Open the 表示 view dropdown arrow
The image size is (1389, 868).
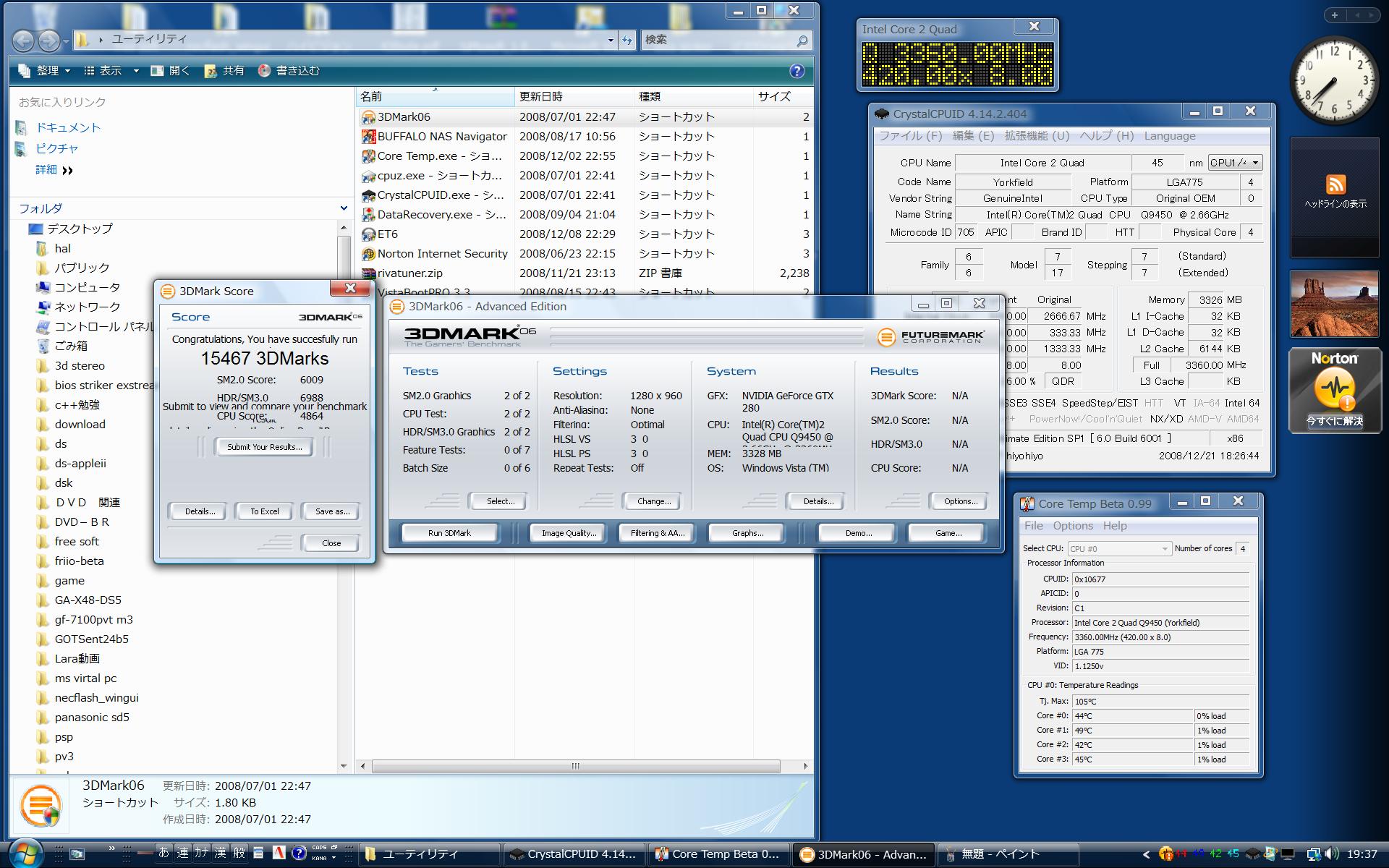136,71
